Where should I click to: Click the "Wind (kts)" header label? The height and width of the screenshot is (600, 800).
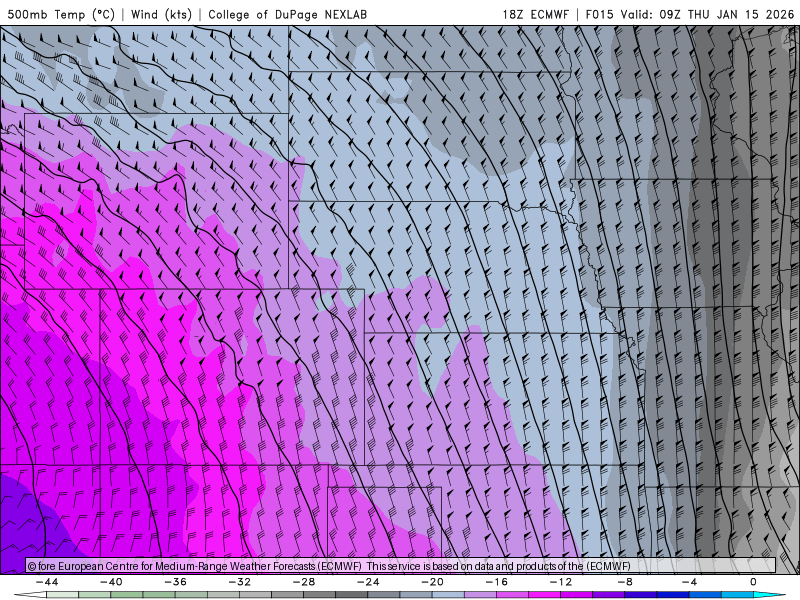(x=161, y=14)
